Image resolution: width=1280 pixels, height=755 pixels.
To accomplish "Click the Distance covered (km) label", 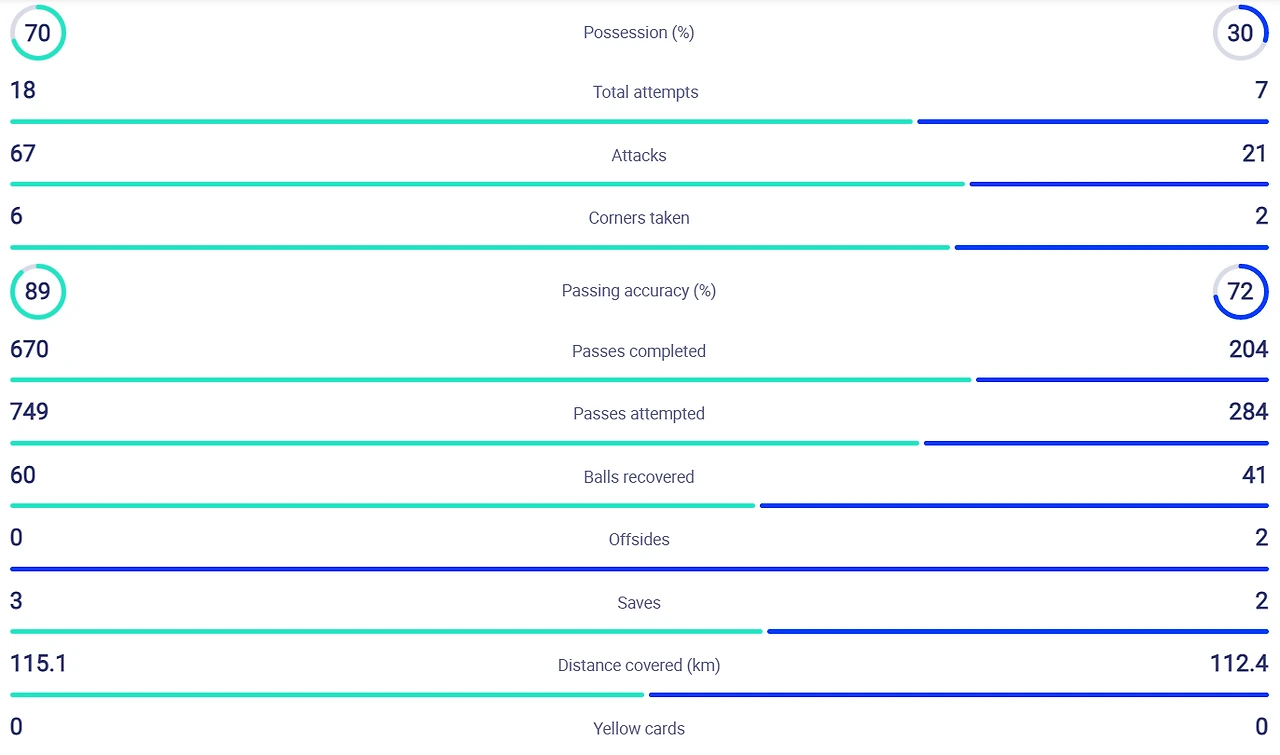I will pos(639,666).
